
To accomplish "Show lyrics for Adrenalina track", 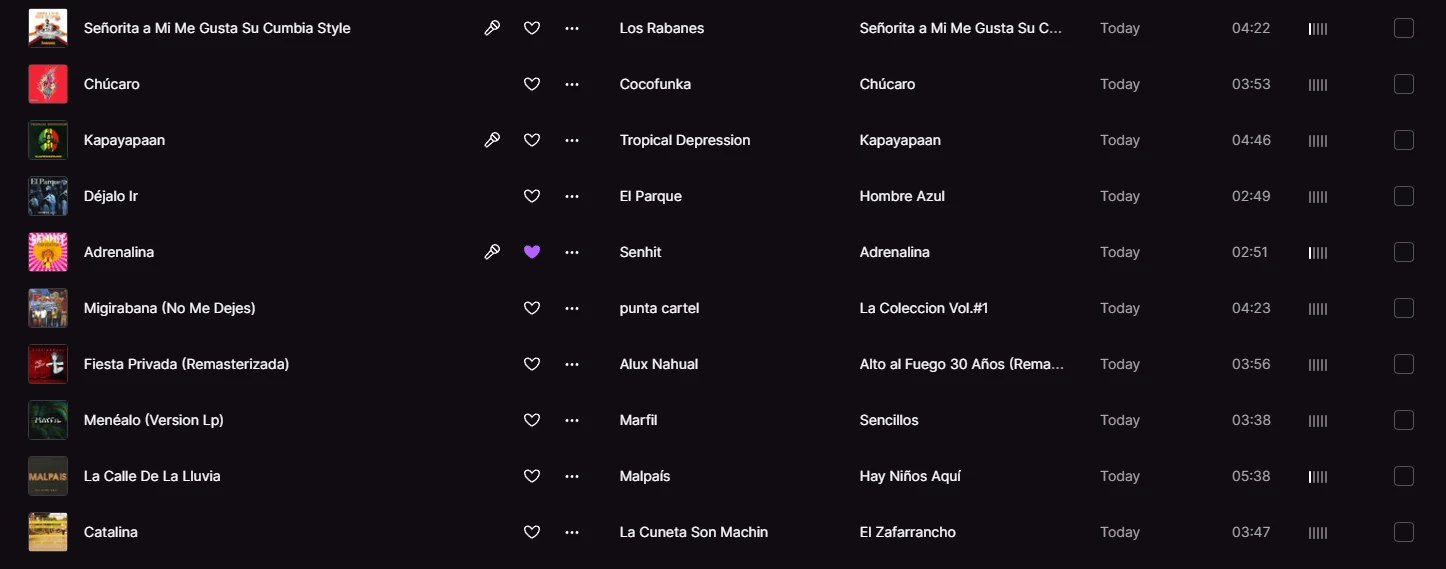I will coord(492,252).
